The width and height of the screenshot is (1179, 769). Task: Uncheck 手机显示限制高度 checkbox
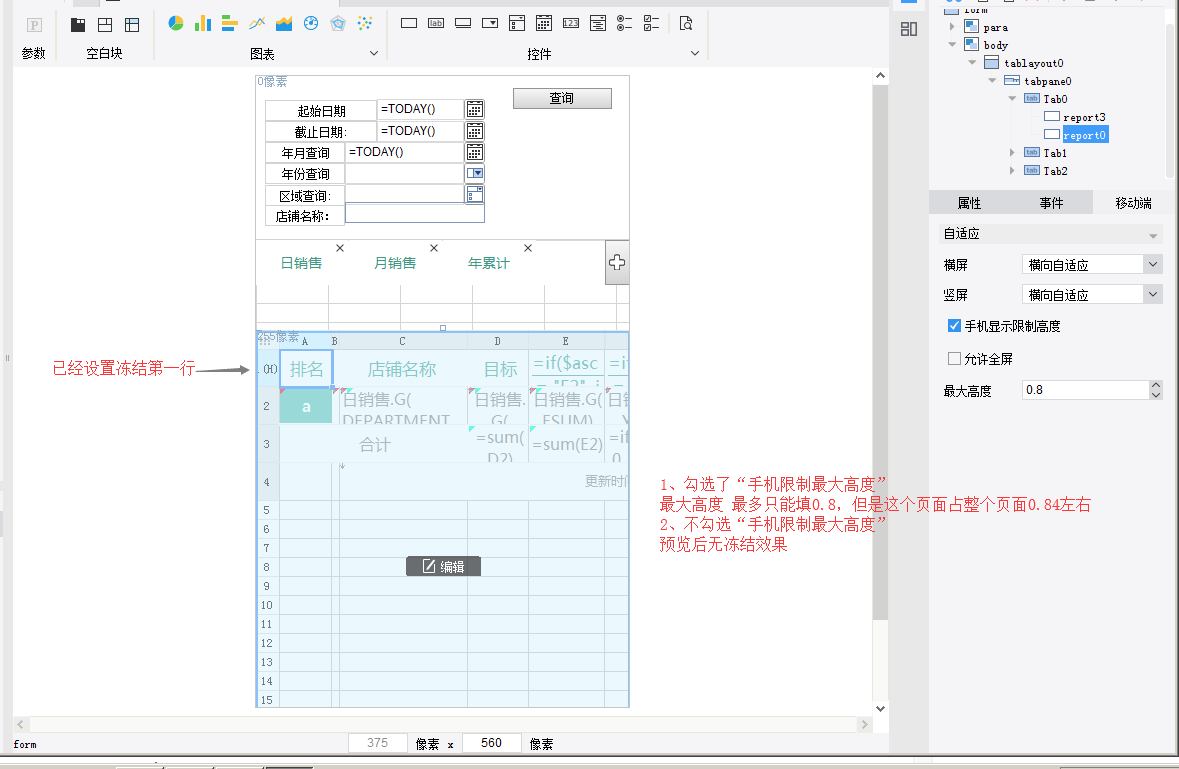954,326
